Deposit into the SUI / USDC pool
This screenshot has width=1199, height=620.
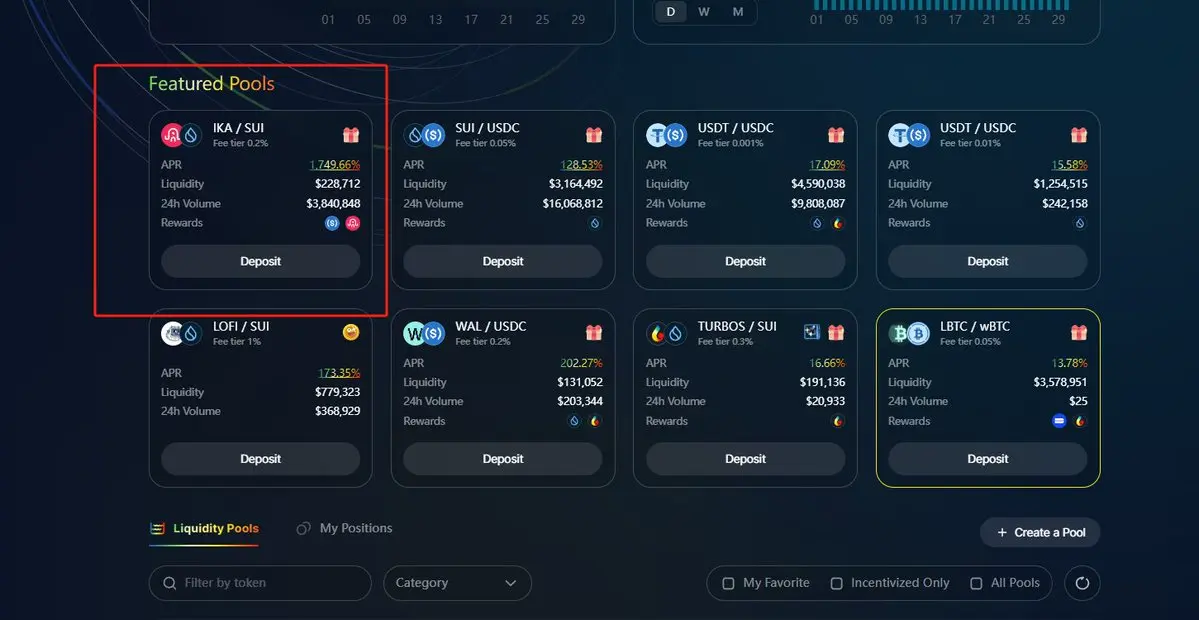coord(503,261)
